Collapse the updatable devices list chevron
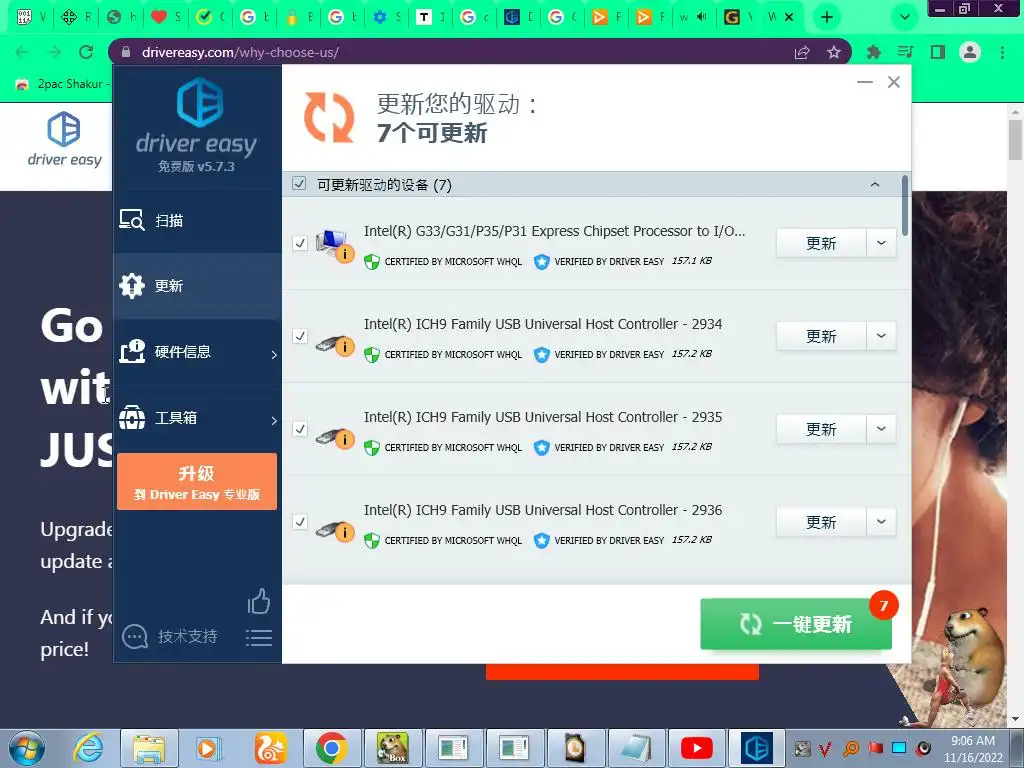1024x768 pixels. (x=875, y=185)
